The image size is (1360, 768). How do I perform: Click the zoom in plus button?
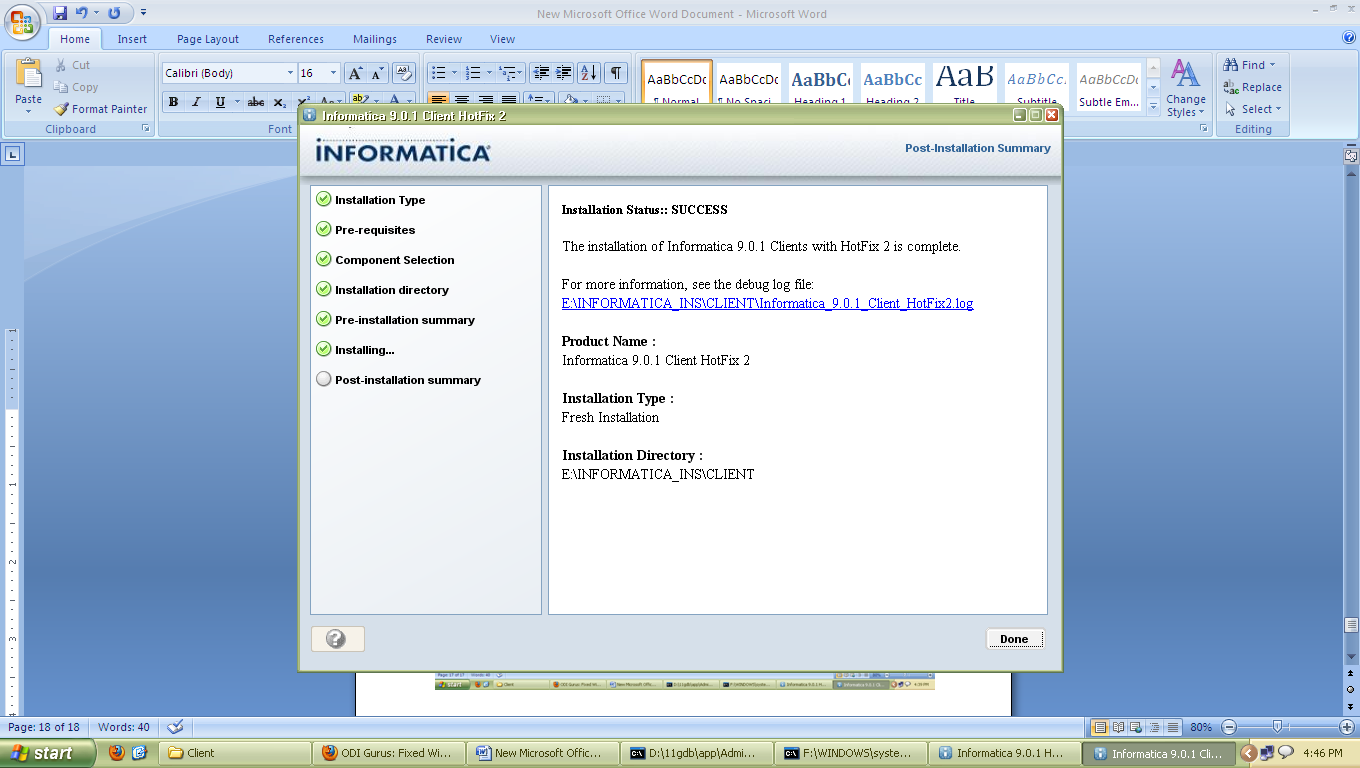[x=1346, y=727]
